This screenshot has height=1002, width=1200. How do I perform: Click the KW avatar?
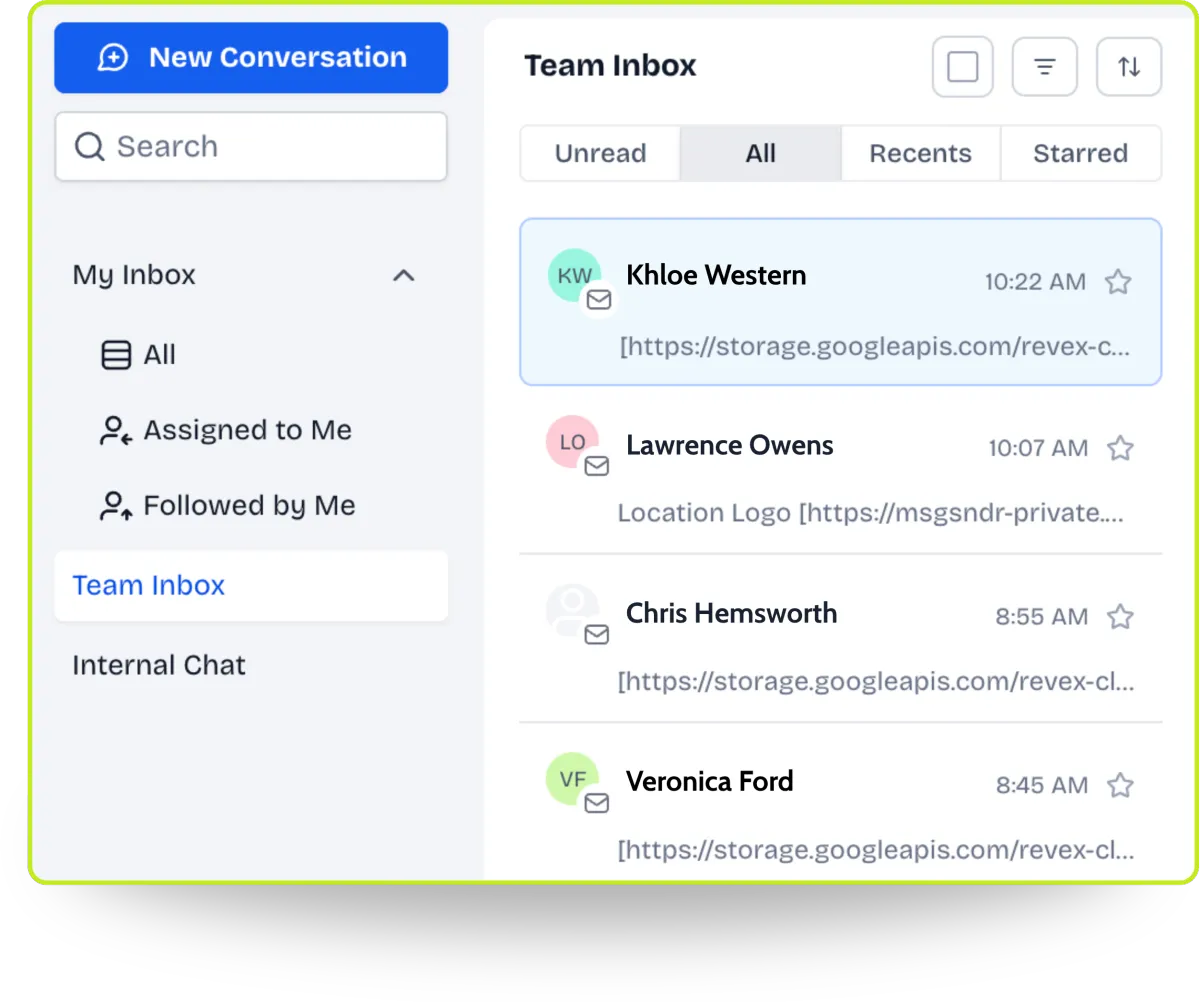pyautogui.click(x=574, y=276)
